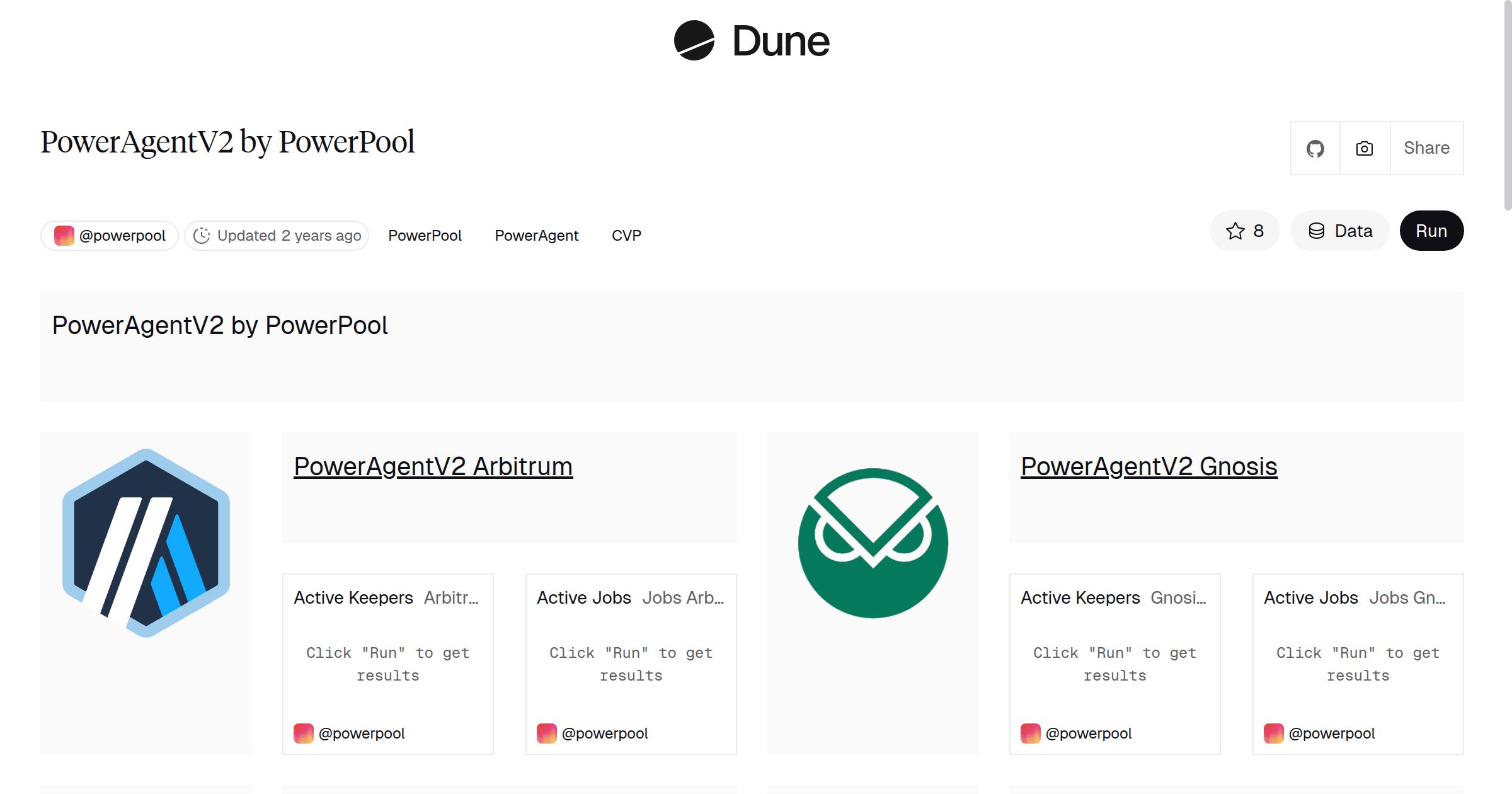This screenshot has height=794, width=1512.
Task: Select the PowerAgent tag
Action: click(x=537, y=235)
